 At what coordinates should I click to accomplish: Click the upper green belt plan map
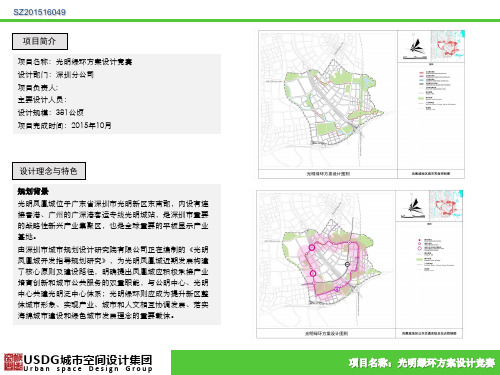click(x=328, y=100)
